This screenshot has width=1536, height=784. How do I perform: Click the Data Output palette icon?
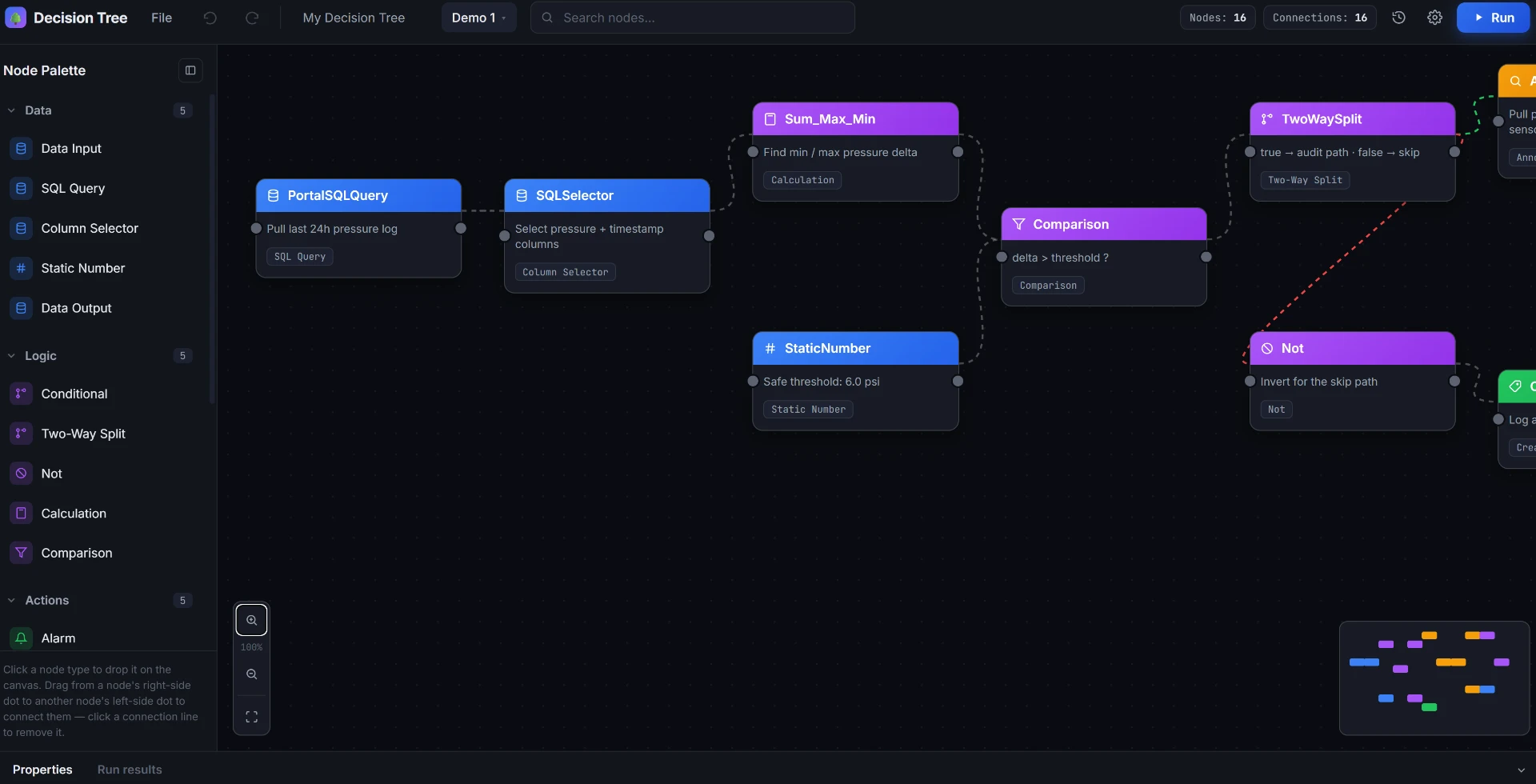click(x=21, y=308)
